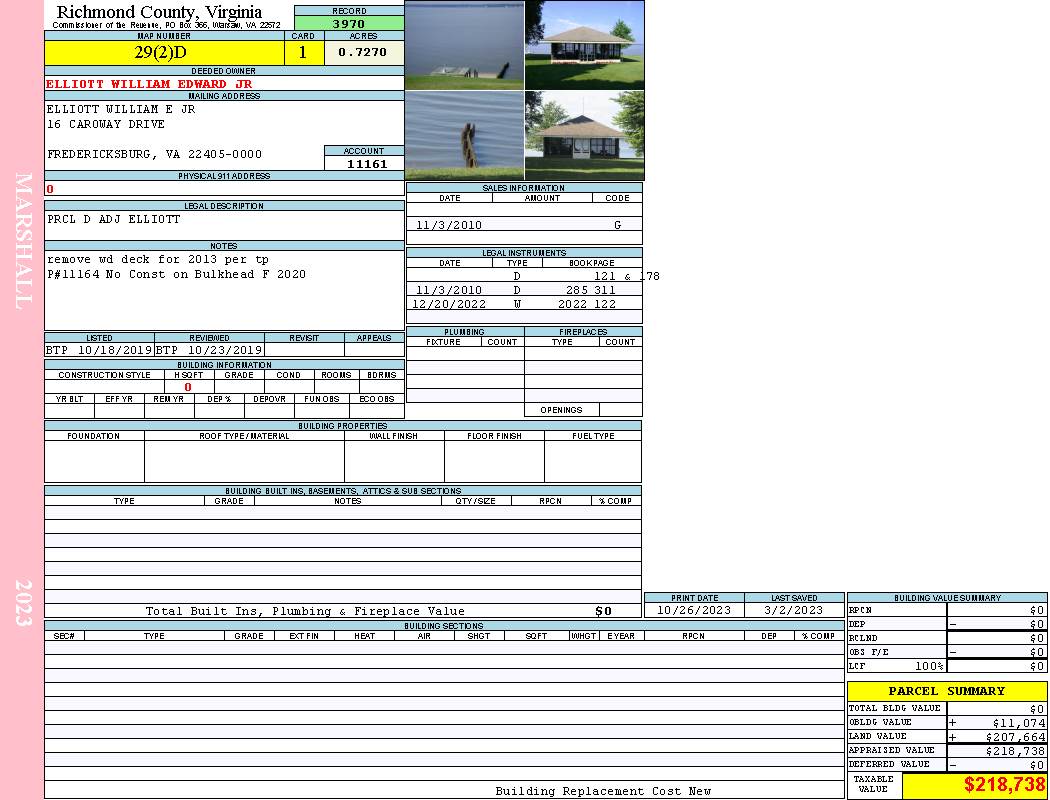Click the legal description text PRCL D ADJ ELLIOTT
The image size is (1050, 800).
click(x=114, y=219)
